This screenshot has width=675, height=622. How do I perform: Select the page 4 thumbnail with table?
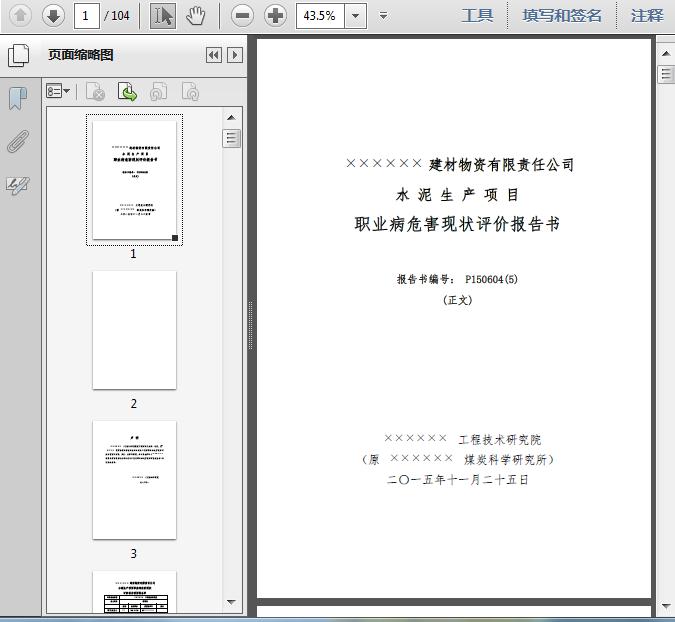[134, 592]
